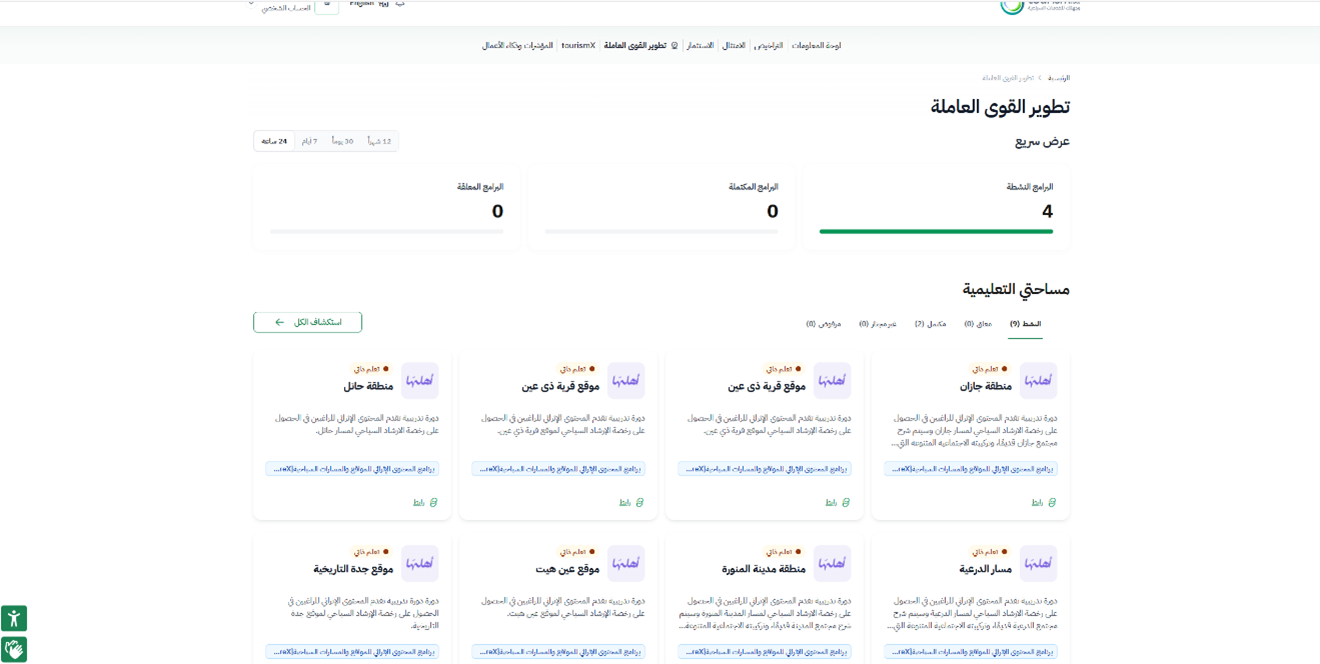Open the منطقة حائل course title
Screen dimensions: 1320x664
[x=368, y=386]
